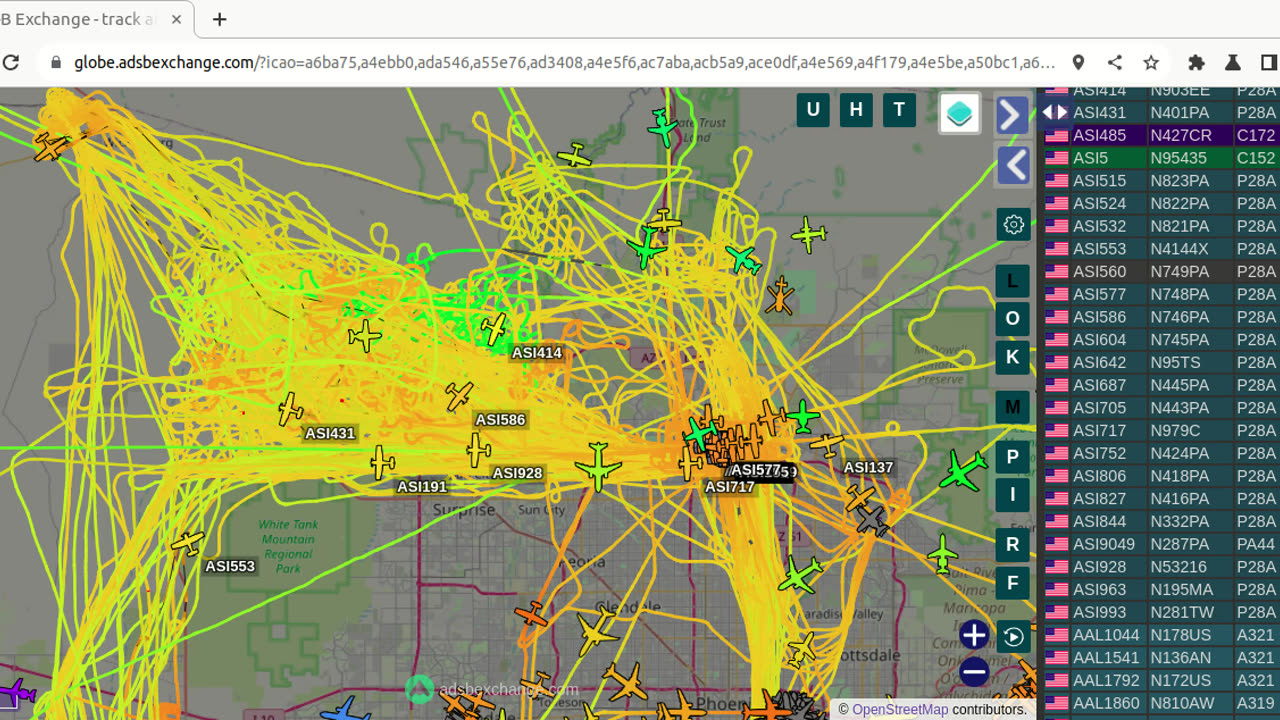Screen dimensions: 1280x720
Task: Open a new browser tab
Action: 220,19
